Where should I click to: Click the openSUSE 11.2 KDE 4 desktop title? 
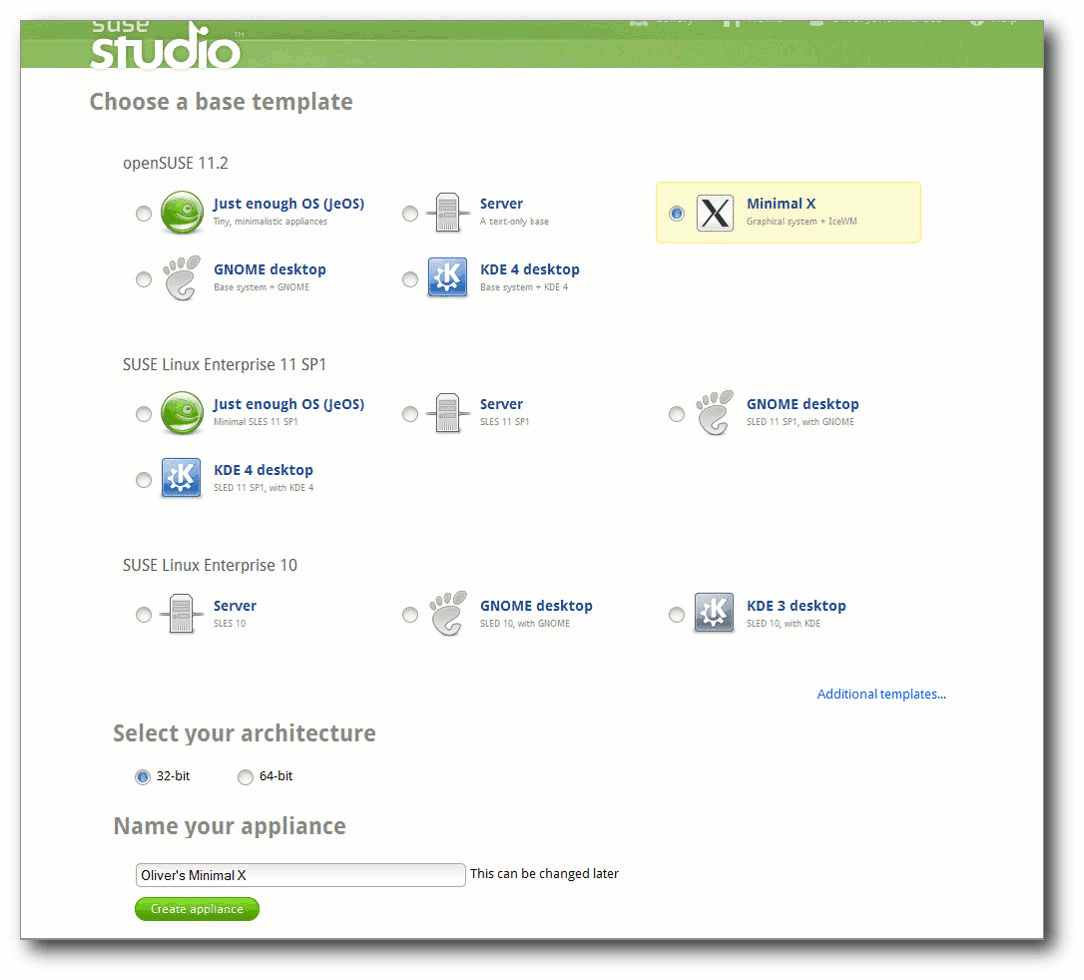pos(530,270)
